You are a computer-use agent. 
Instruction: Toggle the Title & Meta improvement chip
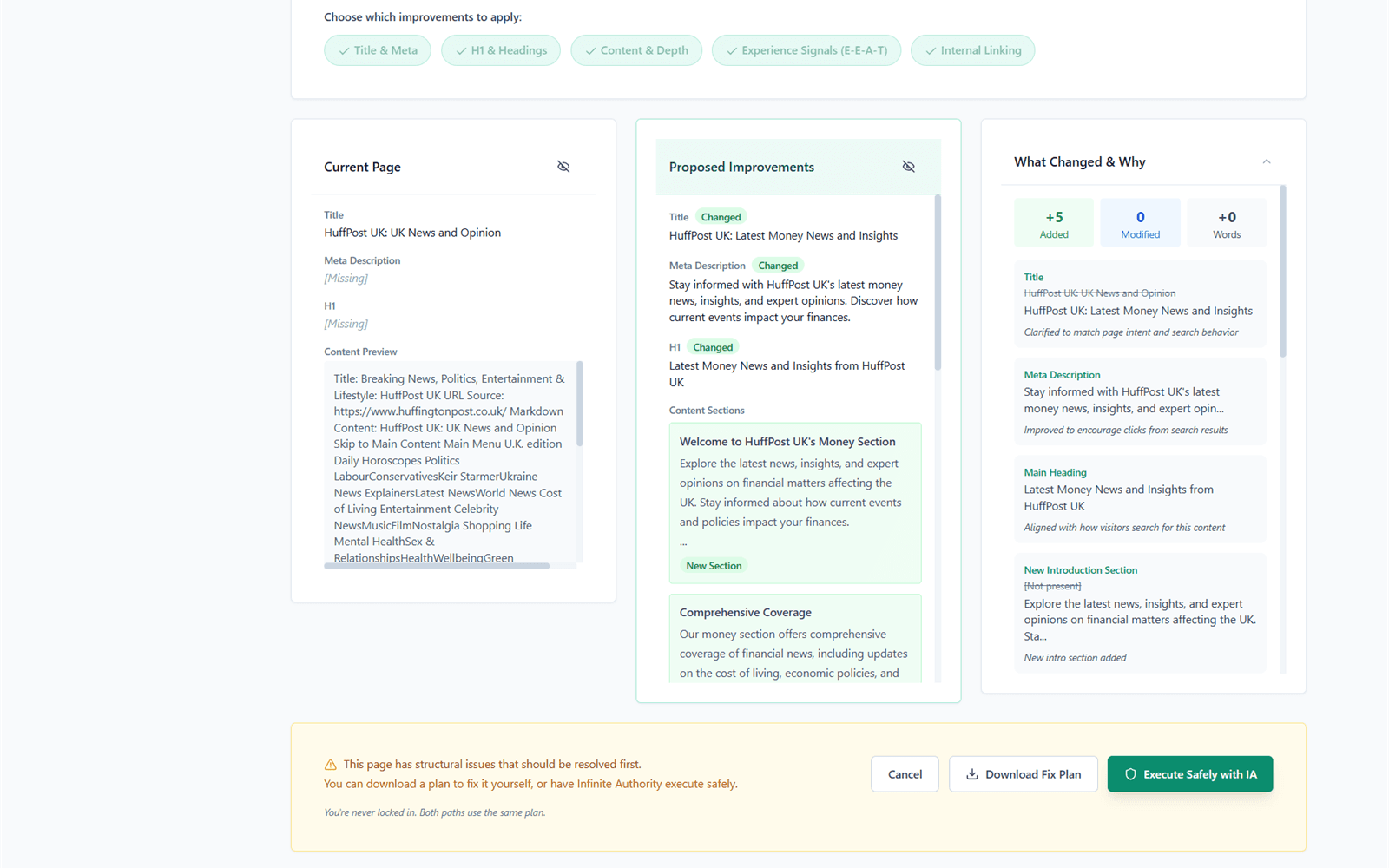(x=378, y=50)
